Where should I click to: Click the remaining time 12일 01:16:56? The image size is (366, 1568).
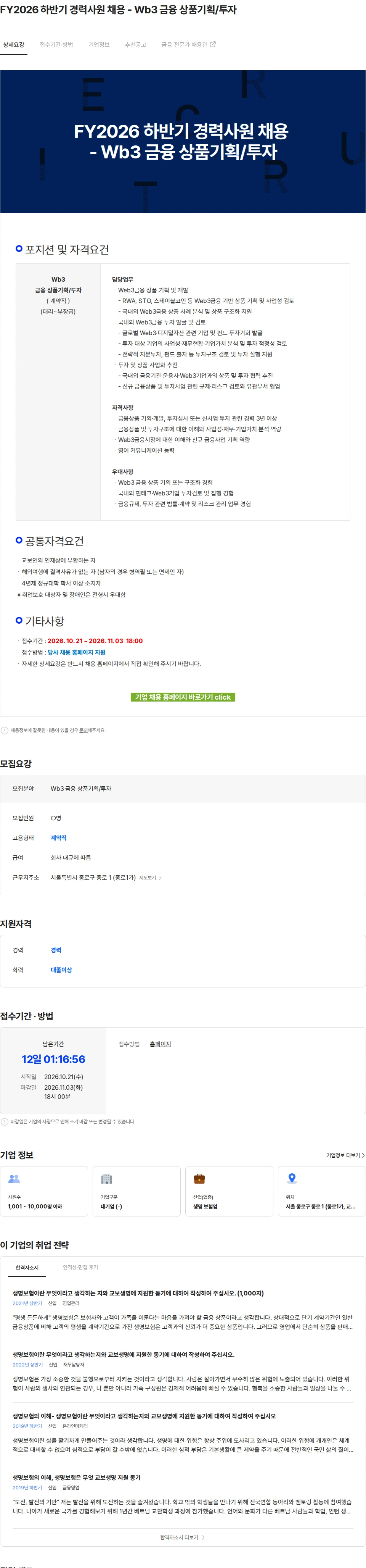tap(53, 1059)
